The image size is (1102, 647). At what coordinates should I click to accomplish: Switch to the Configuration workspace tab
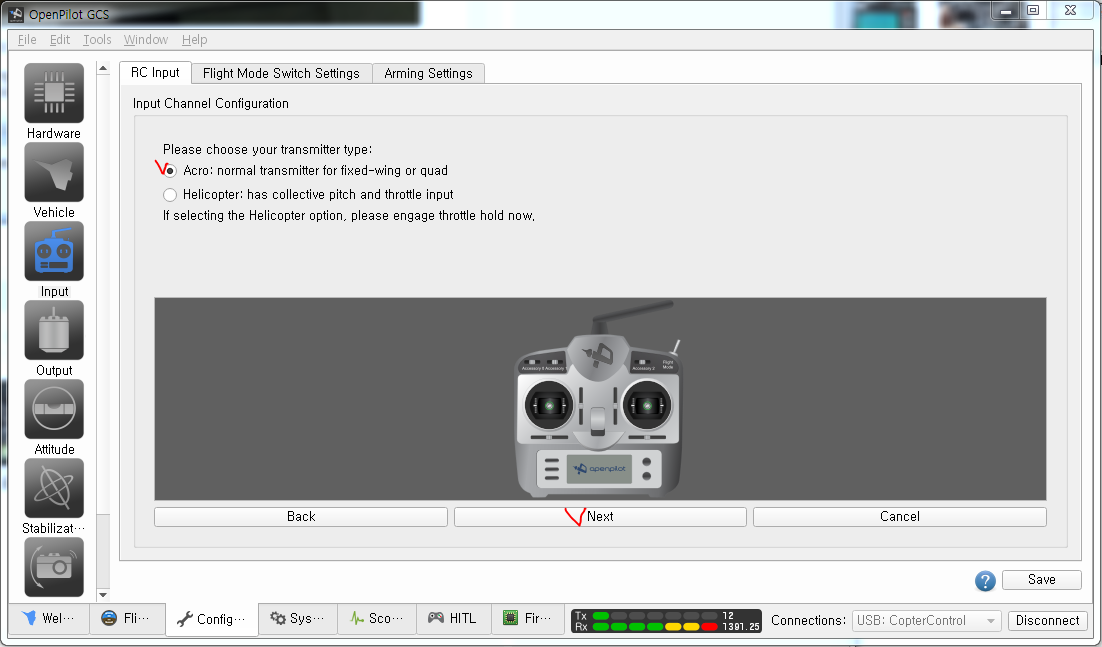212,619
